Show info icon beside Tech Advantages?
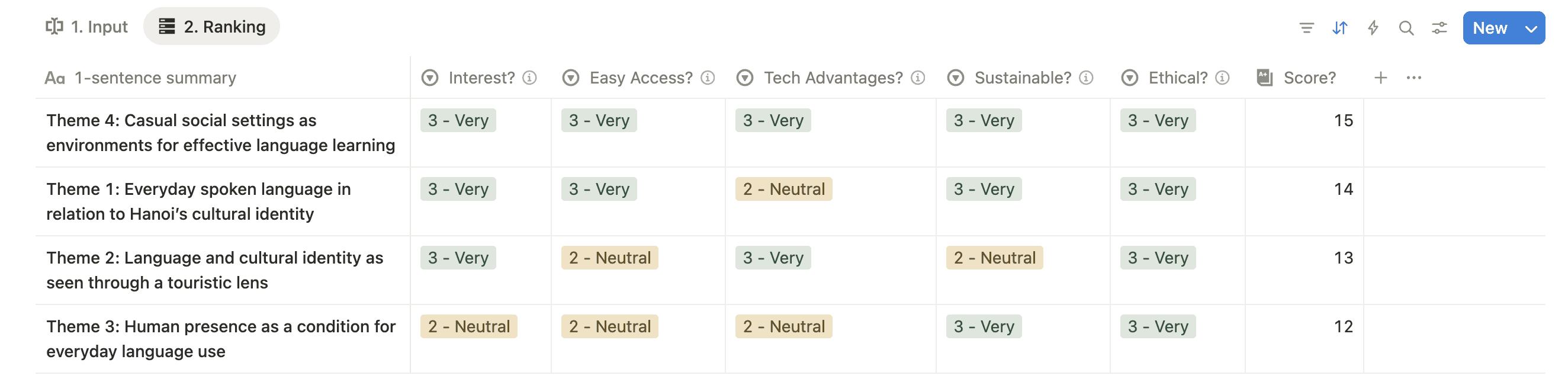Screen dimensions: 1568x385 coord(918,78)
